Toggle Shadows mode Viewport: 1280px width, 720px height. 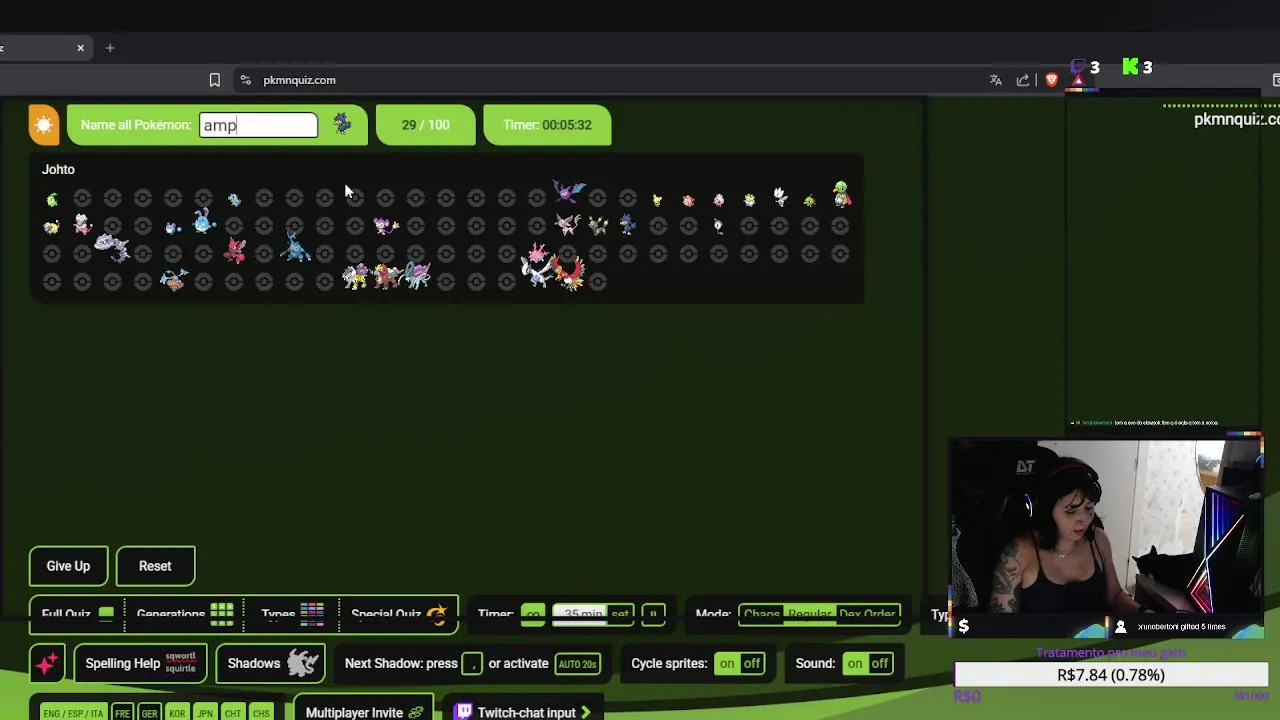(x=271, y=663)
